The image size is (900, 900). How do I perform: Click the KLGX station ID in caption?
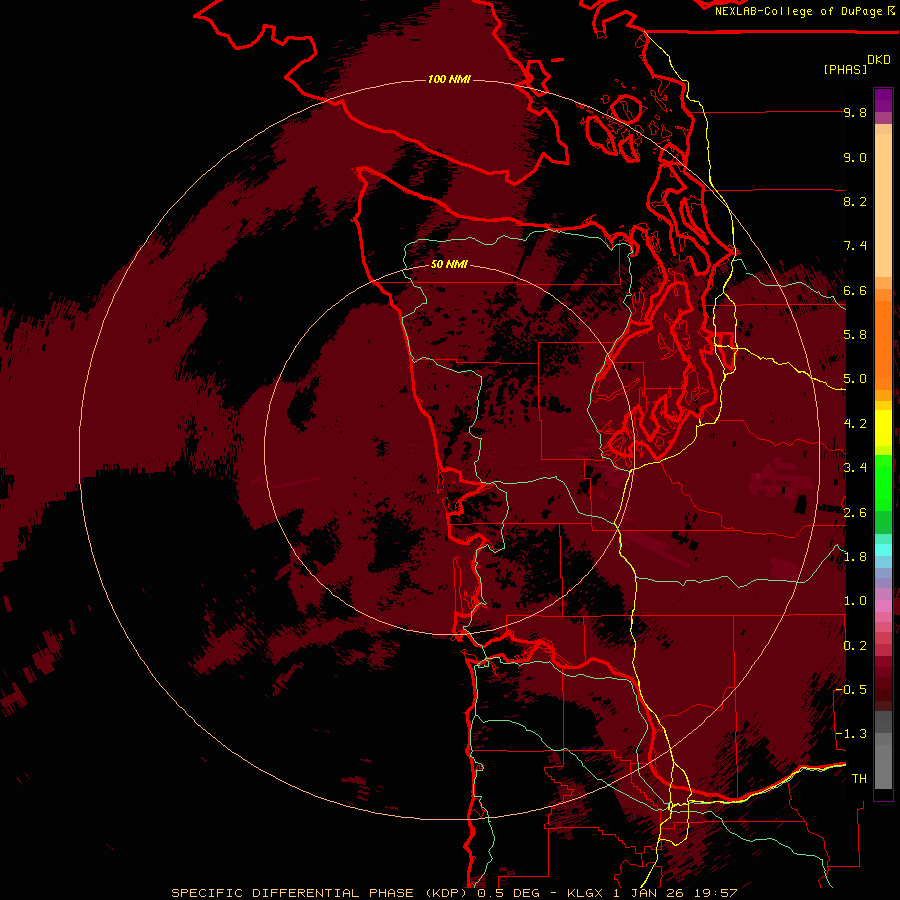tap(585, 893)
